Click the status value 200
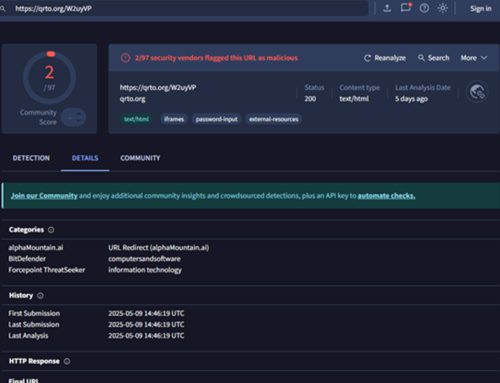This screenshot has height=383, width=500. 310,99
